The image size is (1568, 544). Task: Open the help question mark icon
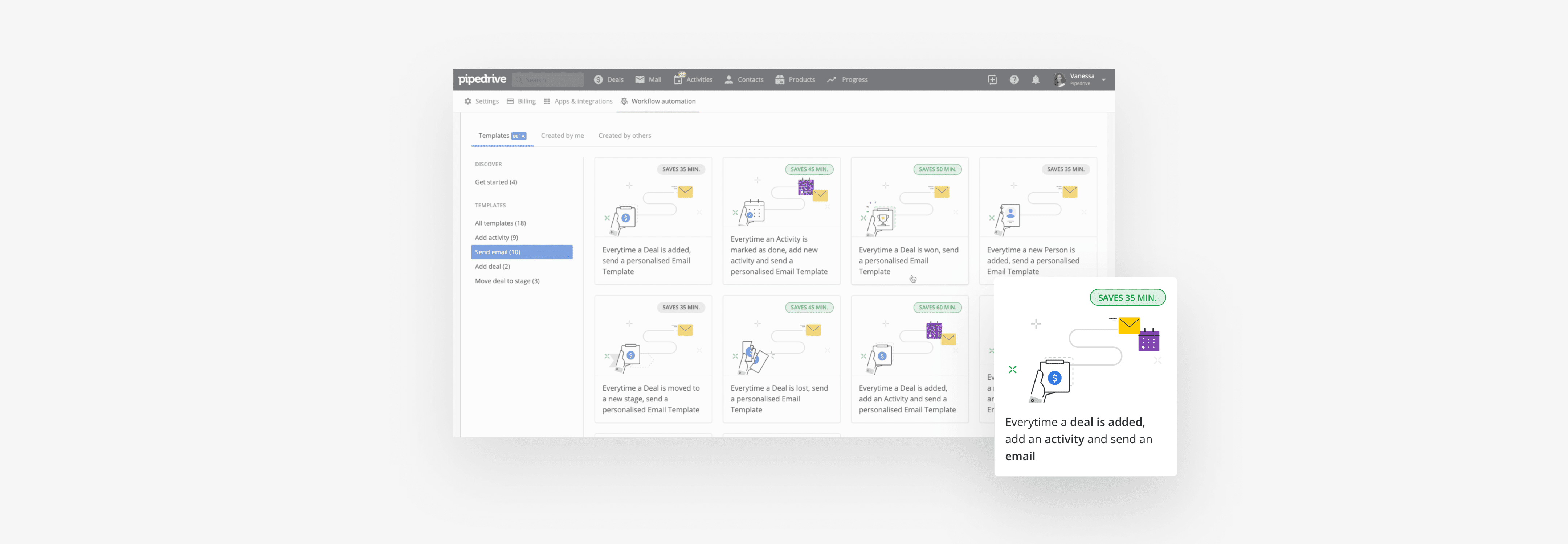point(1014,80)
